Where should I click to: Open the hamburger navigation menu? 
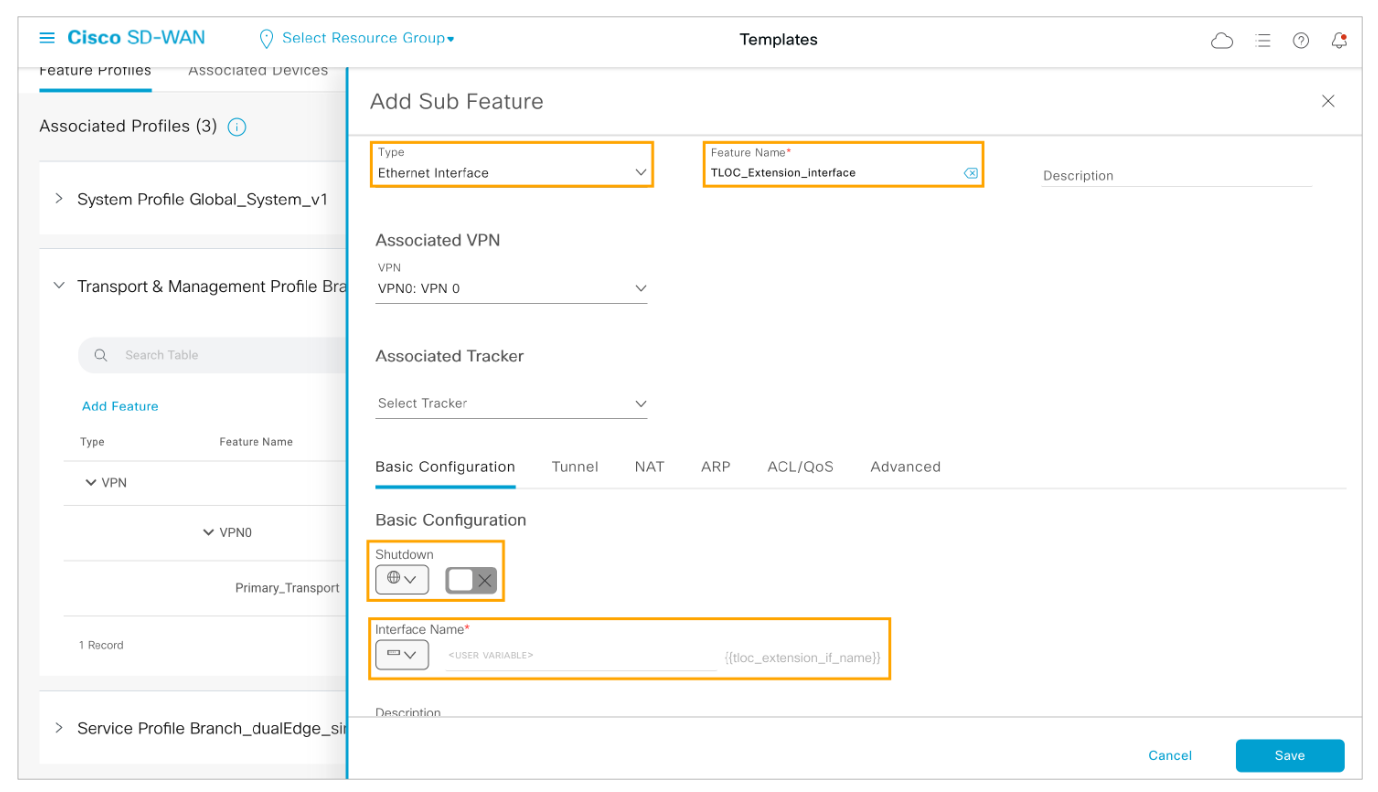47,38
